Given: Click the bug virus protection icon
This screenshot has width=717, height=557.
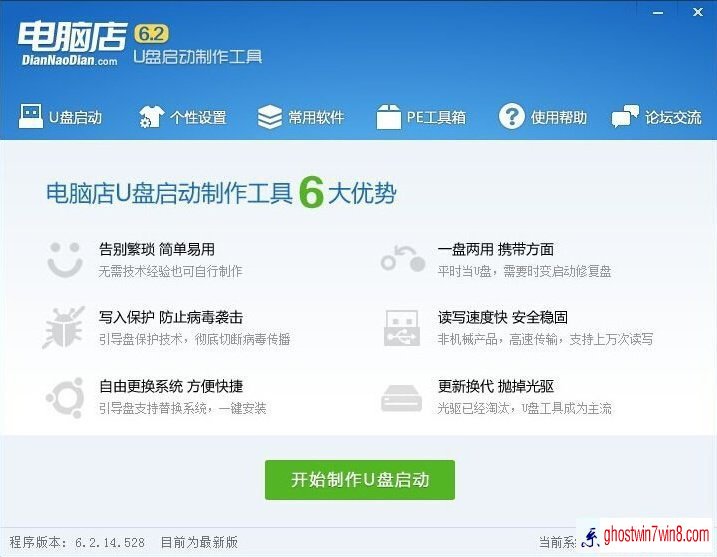Looking at the screenshot, I should point(64,327).
